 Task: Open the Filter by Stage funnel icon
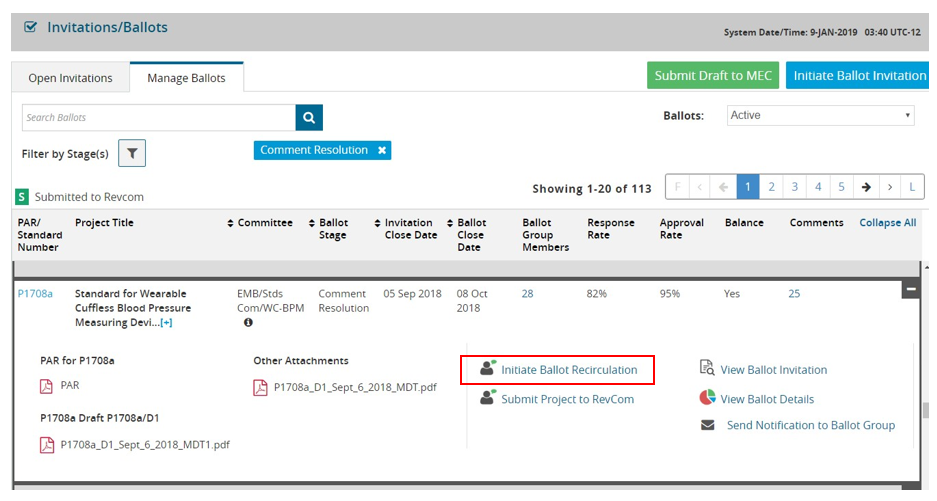(x=132, y=153)
